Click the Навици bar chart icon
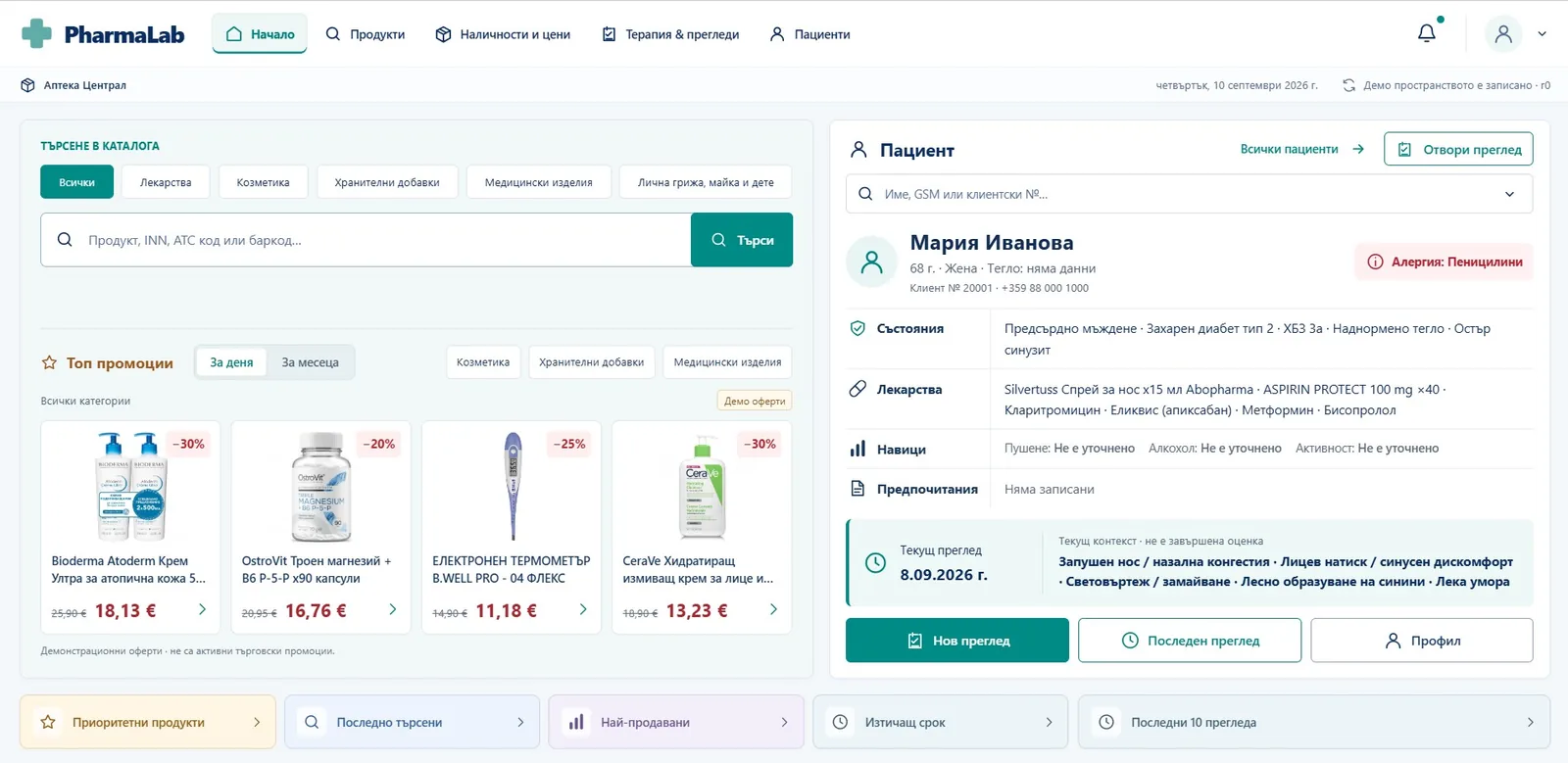1568x763 pixels. coord(857,449)
